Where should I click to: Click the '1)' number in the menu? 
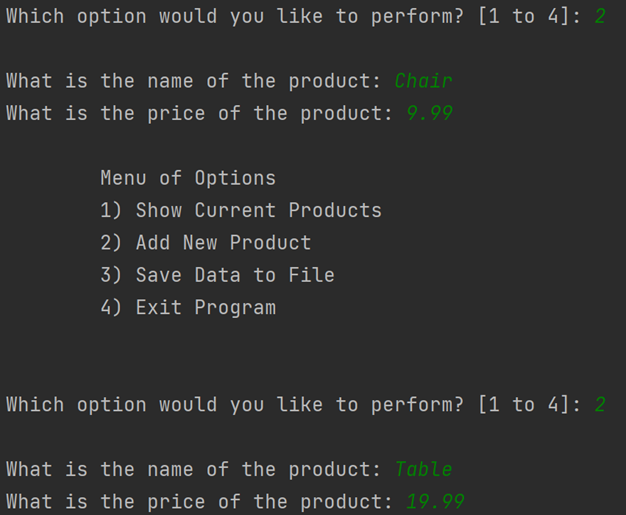point(111,210)
